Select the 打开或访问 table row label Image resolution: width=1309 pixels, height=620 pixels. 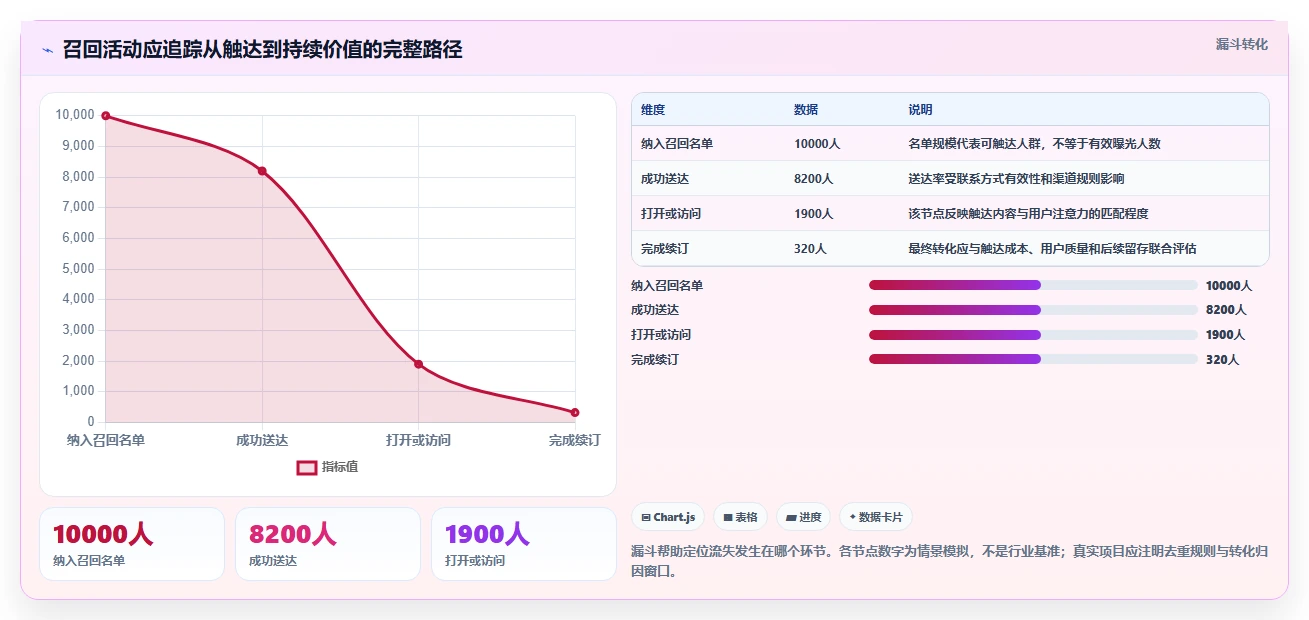671,214
